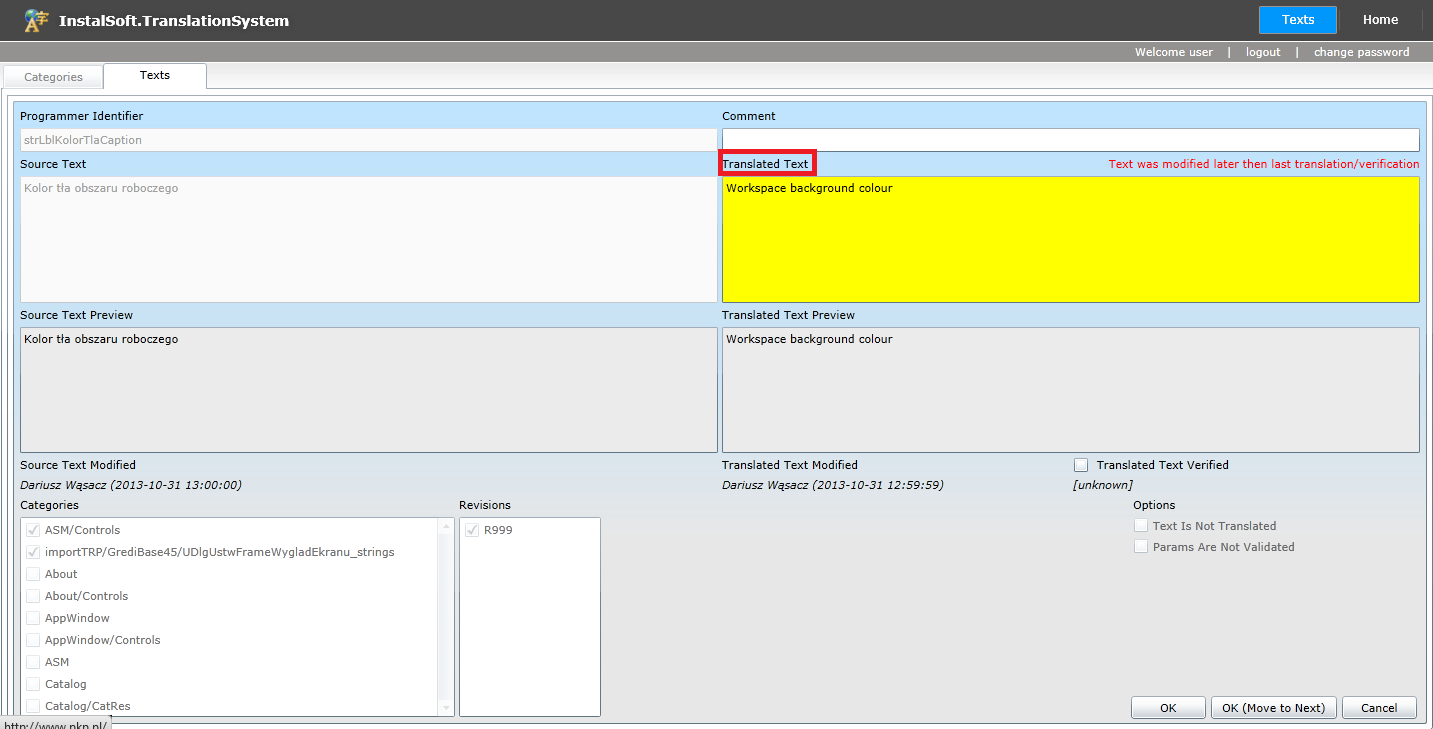
Task: Click the InstalSoft TranslationSystem logo icon
Action: point(36,20)
